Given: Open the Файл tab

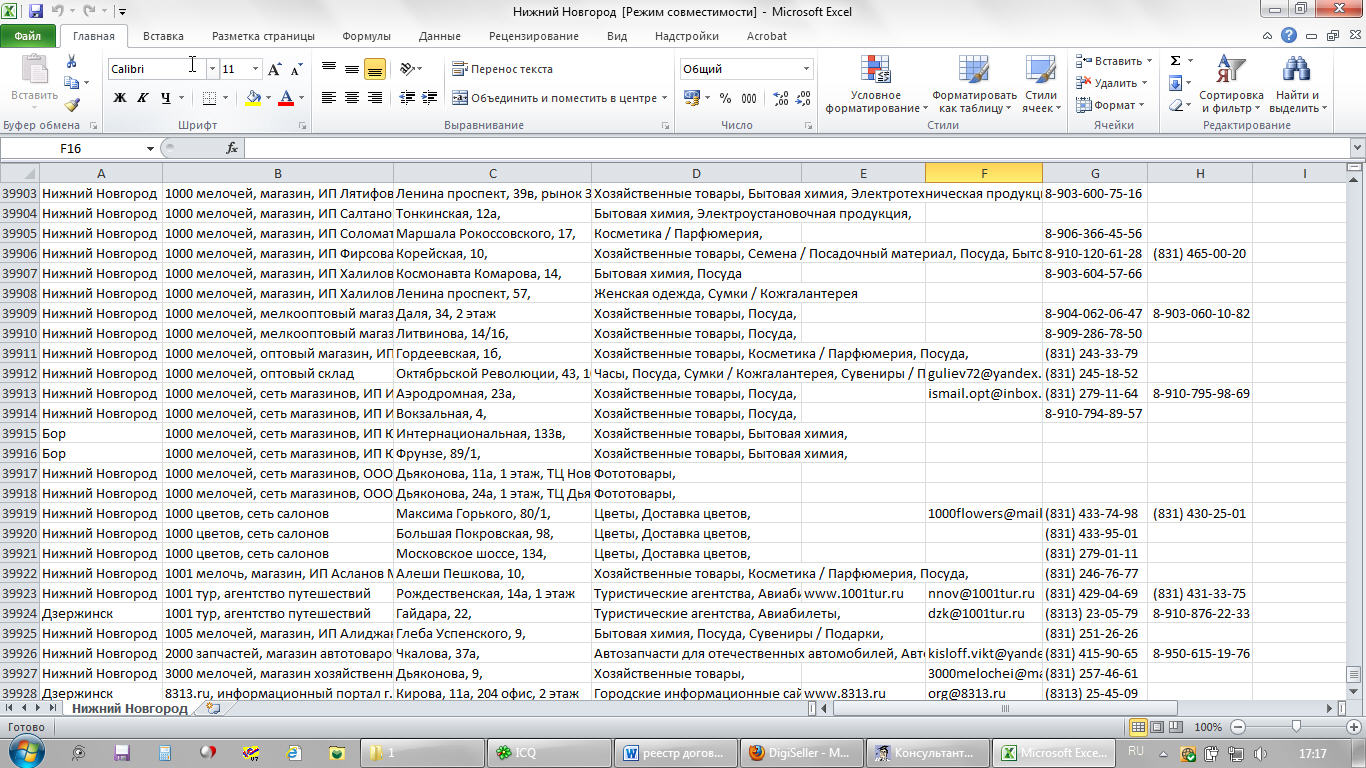Looking at the screenshot, I should (x=28, y=36).
